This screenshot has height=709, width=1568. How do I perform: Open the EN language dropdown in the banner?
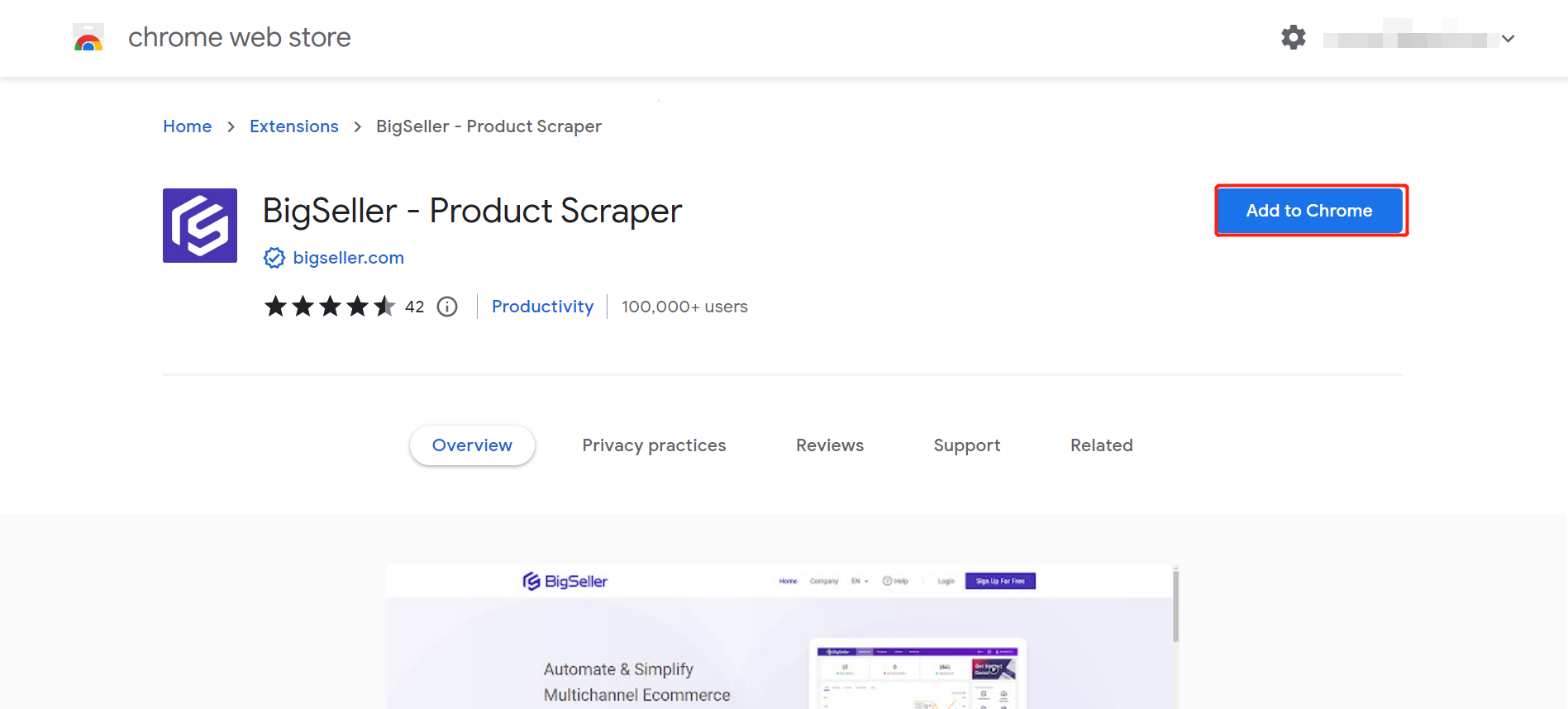click(x=860, y=581)
